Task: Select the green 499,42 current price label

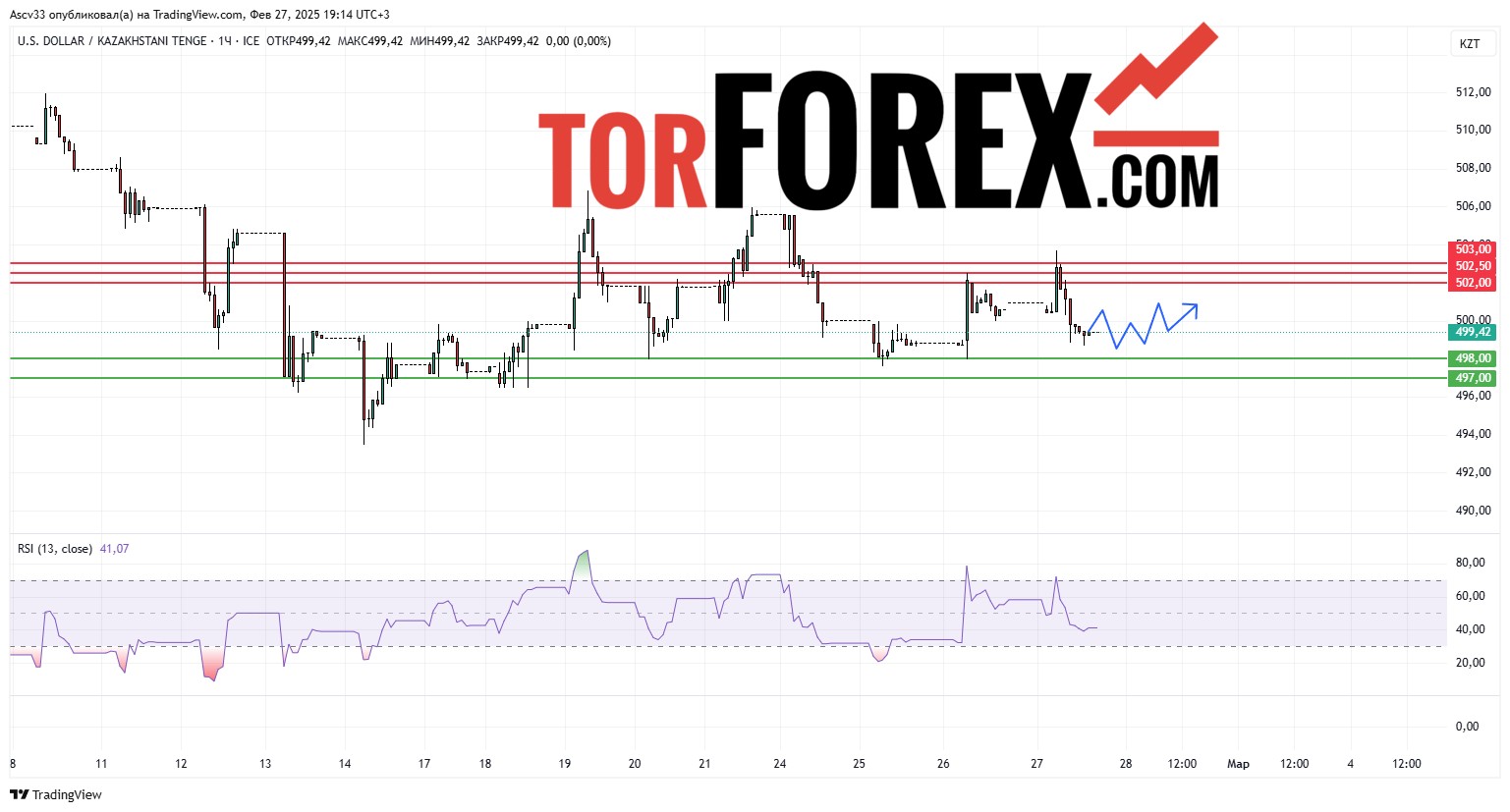Action: click(1473, 332)
